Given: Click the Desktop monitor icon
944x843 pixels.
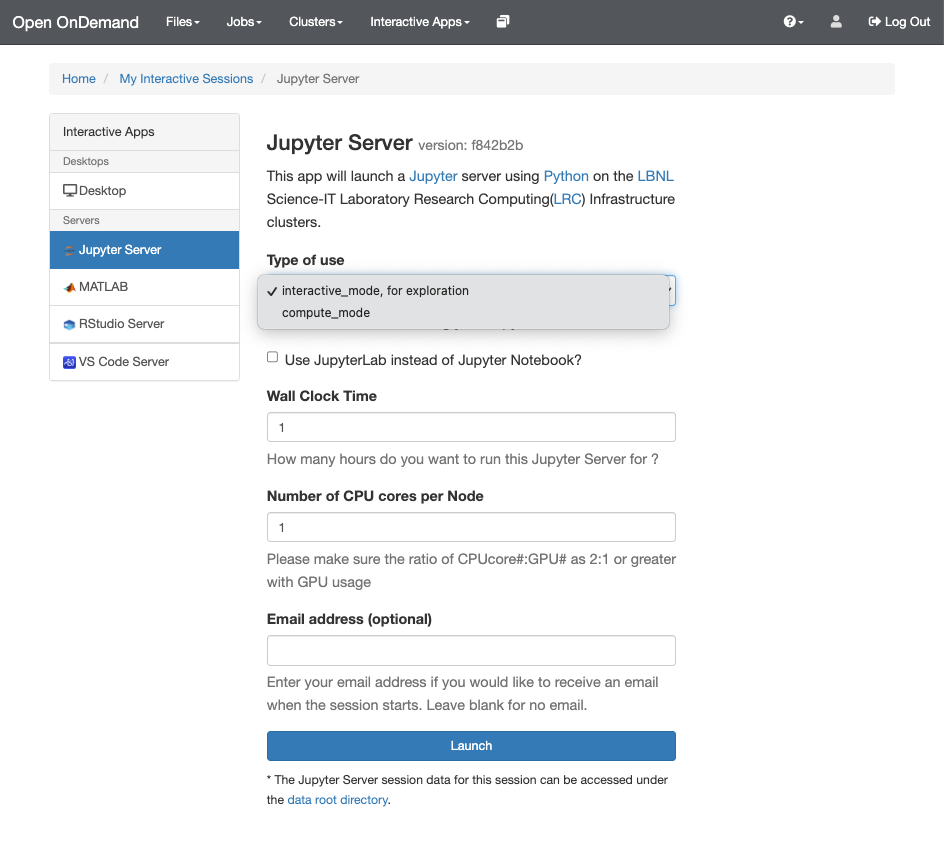Looking at the screenshot, I should pyautogui.click(x=69, y=189).
